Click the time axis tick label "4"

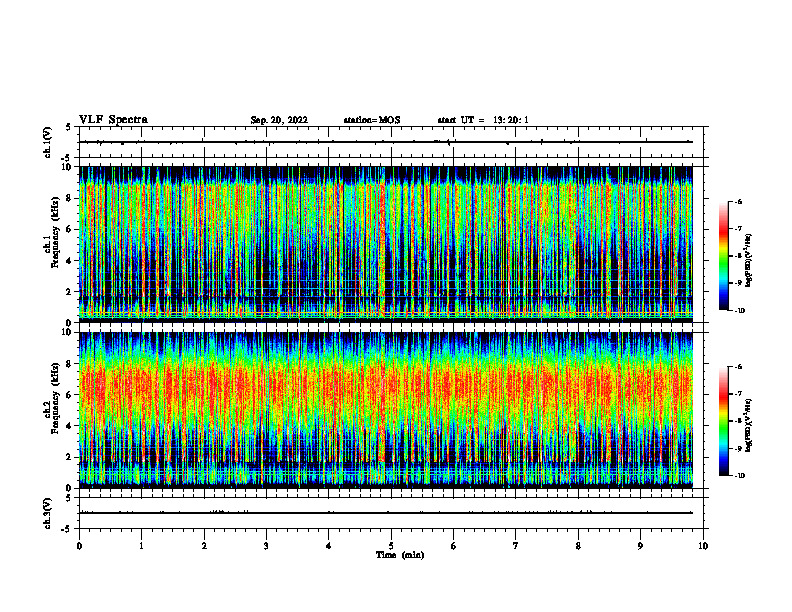pyautogui.click(x=329, y=546)
